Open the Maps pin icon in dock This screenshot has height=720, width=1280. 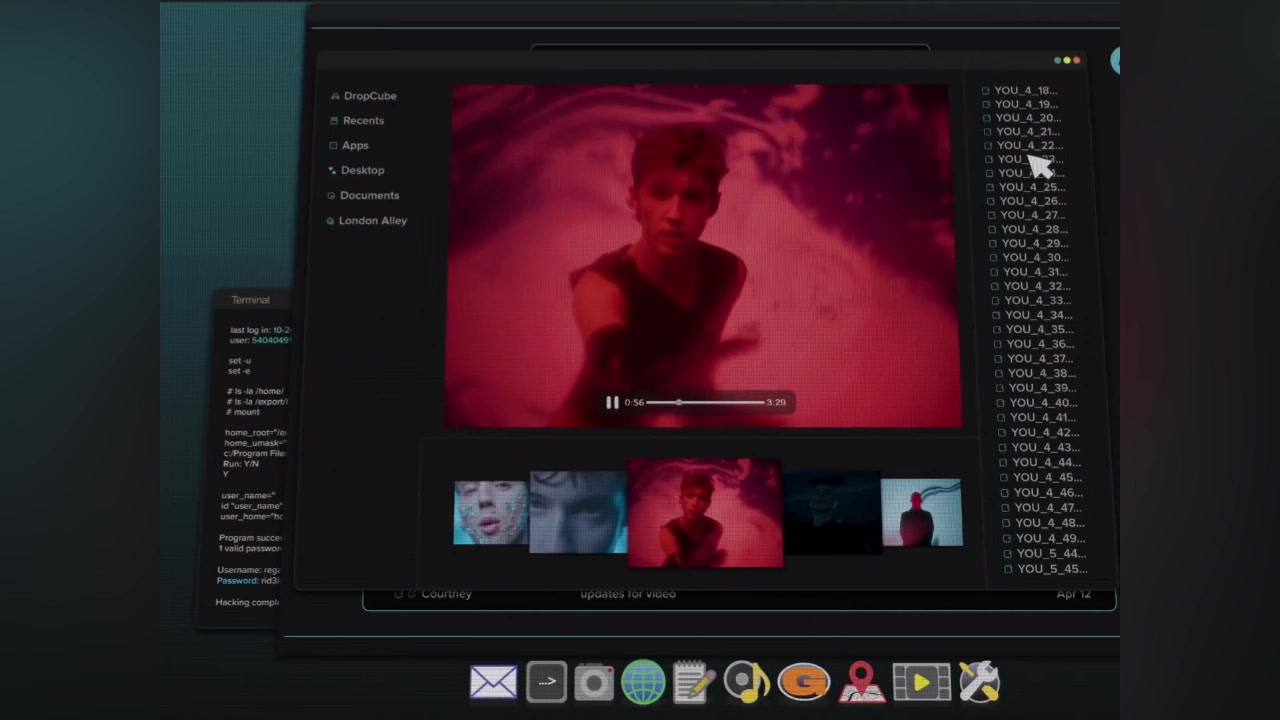point(861,683)
